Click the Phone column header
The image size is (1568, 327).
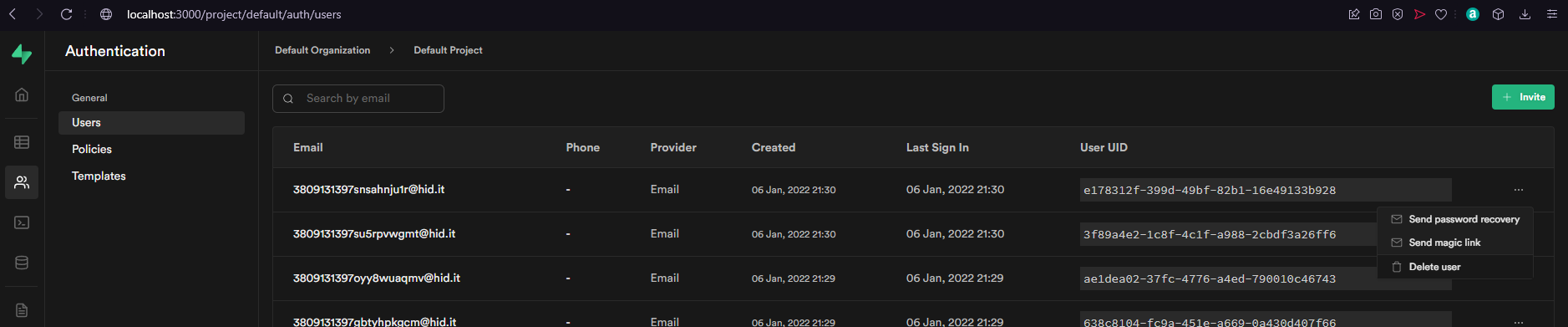[x=582, y=147]
